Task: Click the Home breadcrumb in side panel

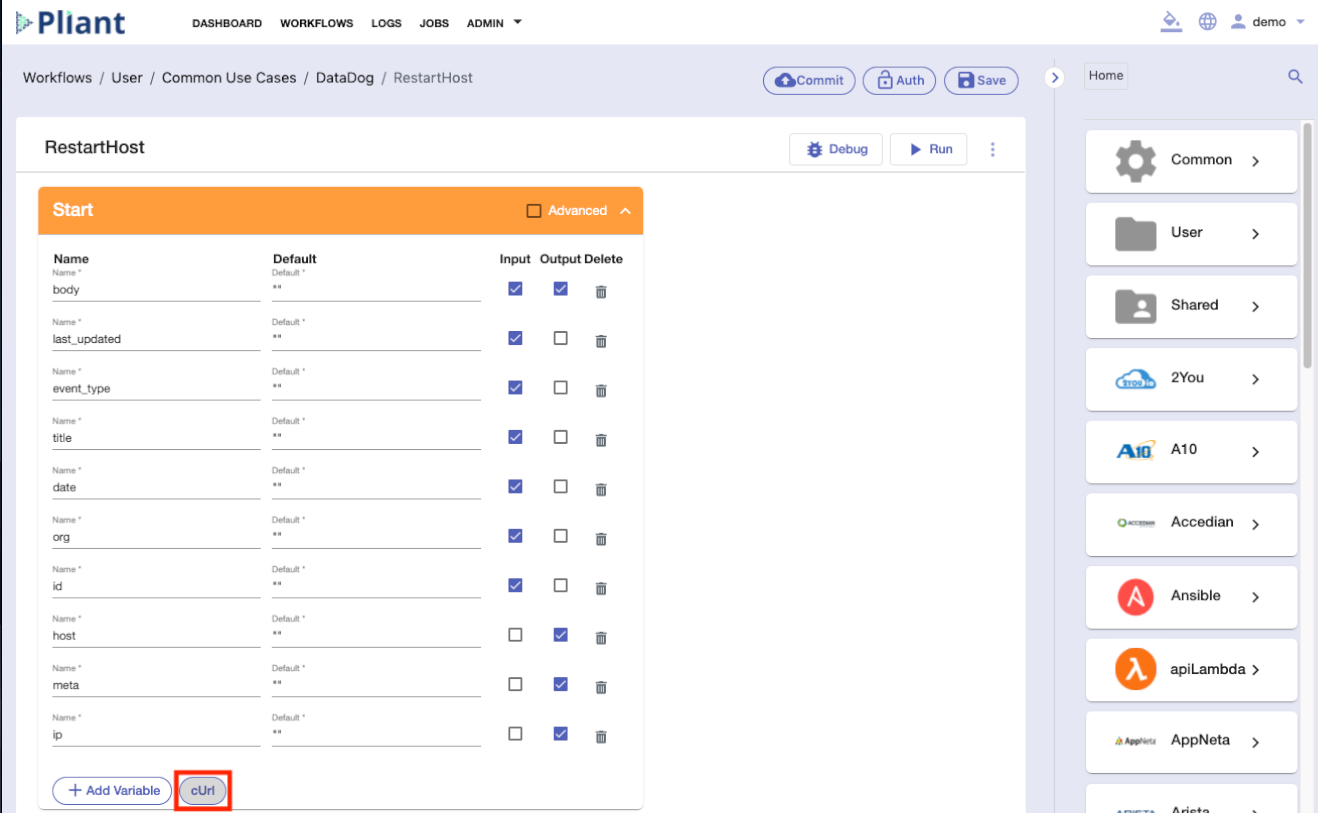Action: [1106, 75]
